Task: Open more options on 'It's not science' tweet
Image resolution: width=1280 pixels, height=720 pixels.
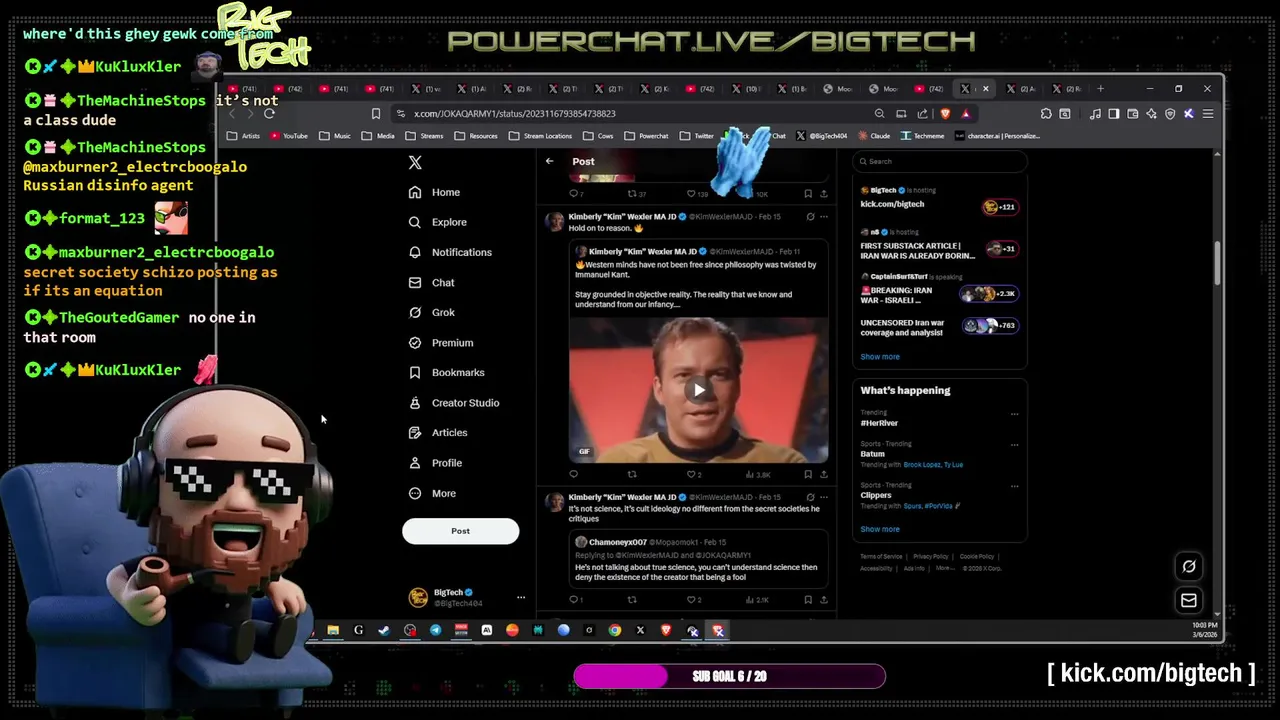Action: pyautogui.click(x=824, y=497)
